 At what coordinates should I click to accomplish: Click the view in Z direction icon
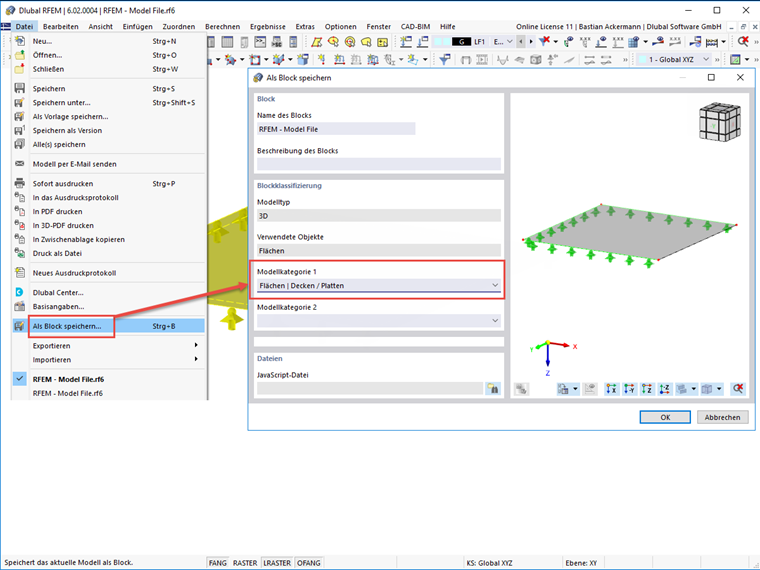647,389
